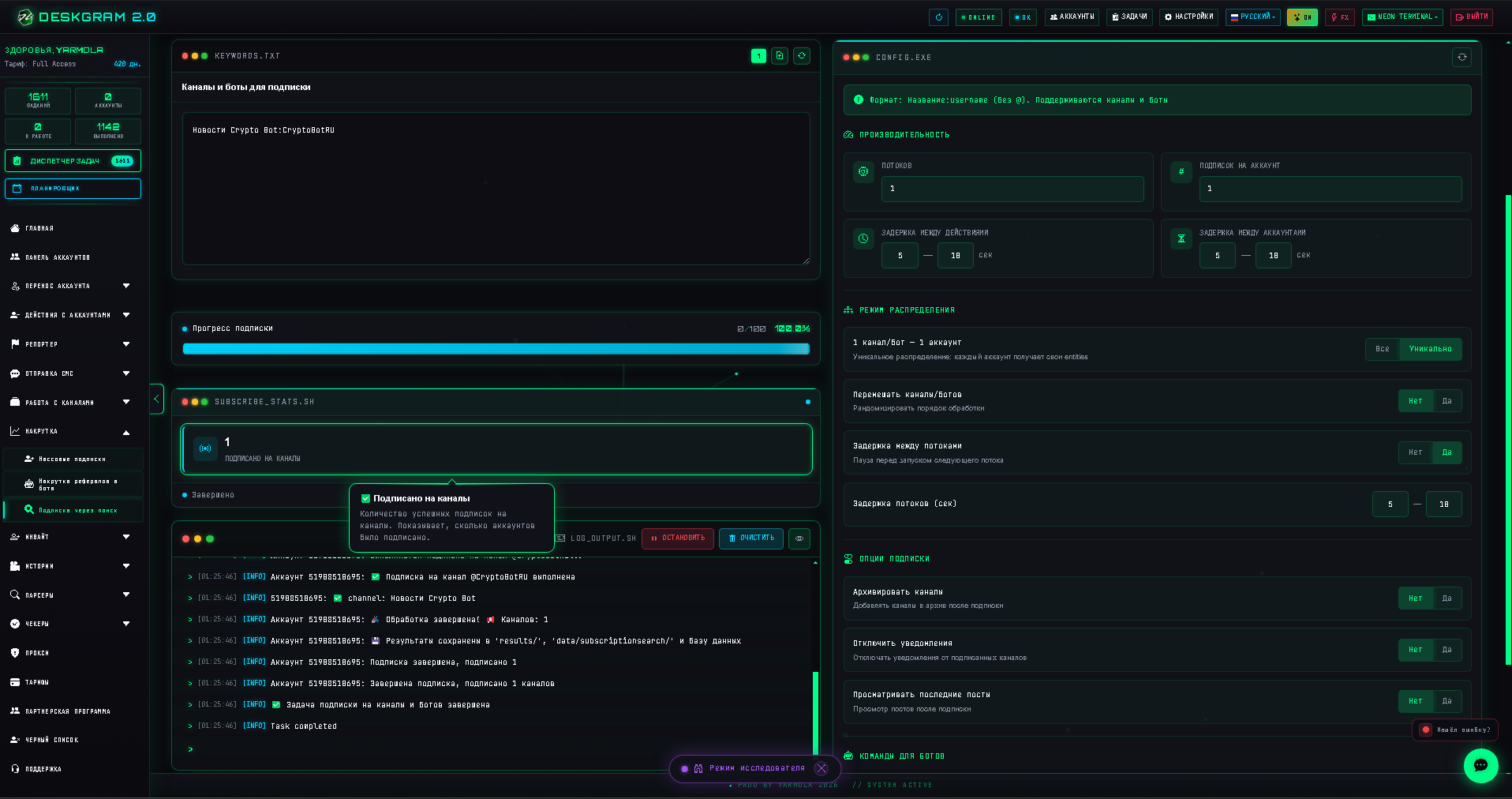Click the reload icon in CONFIG.EXE header
The width and height of the screenshot is (1512, 799).
point(1461,57)
